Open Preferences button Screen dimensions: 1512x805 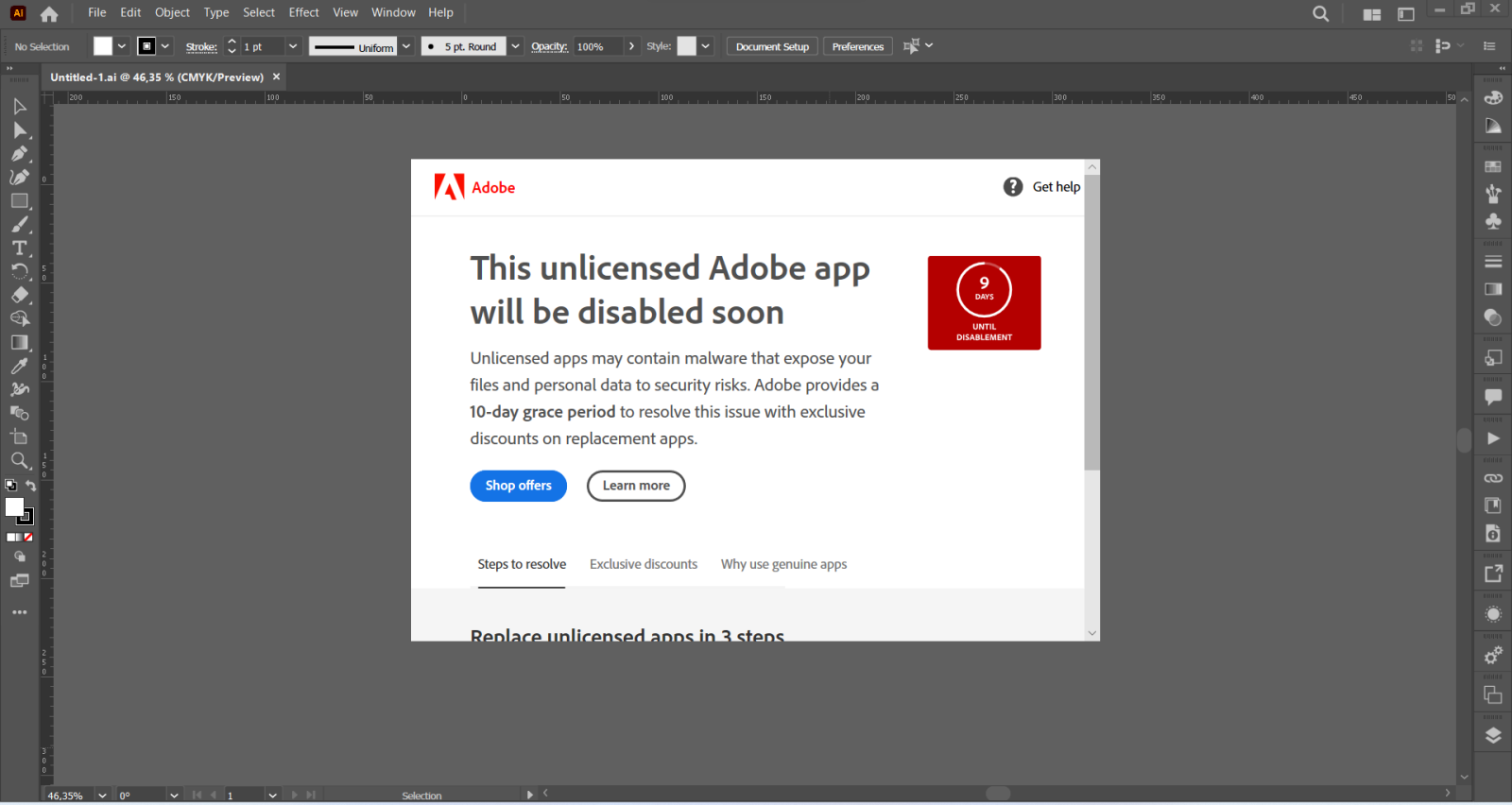coord(857,46)
